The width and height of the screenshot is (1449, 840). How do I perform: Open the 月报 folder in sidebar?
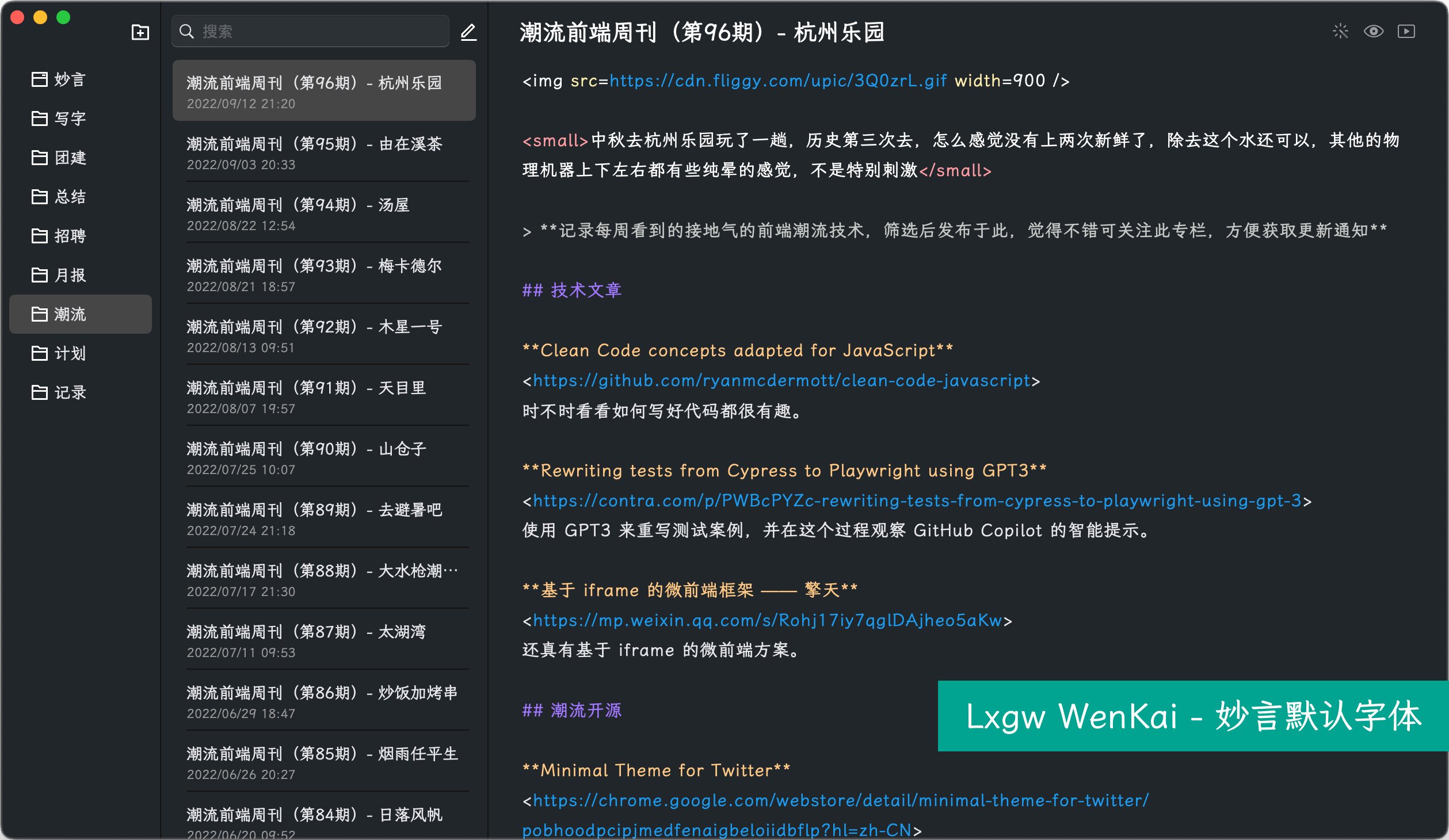(x=70, y=274)
